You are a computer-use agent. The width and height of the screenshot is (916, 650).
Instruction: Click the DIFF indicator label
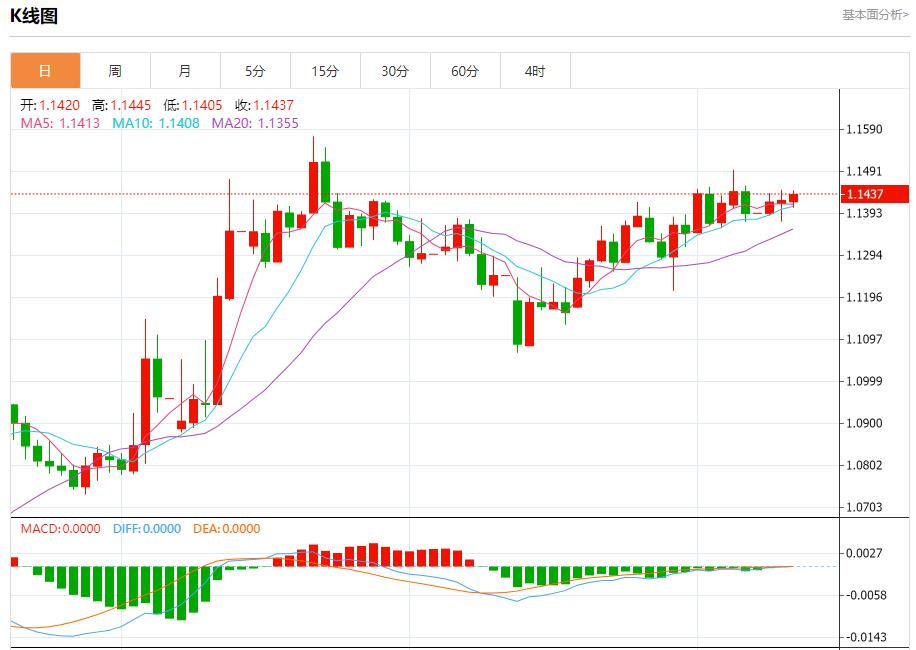[146, 529]
